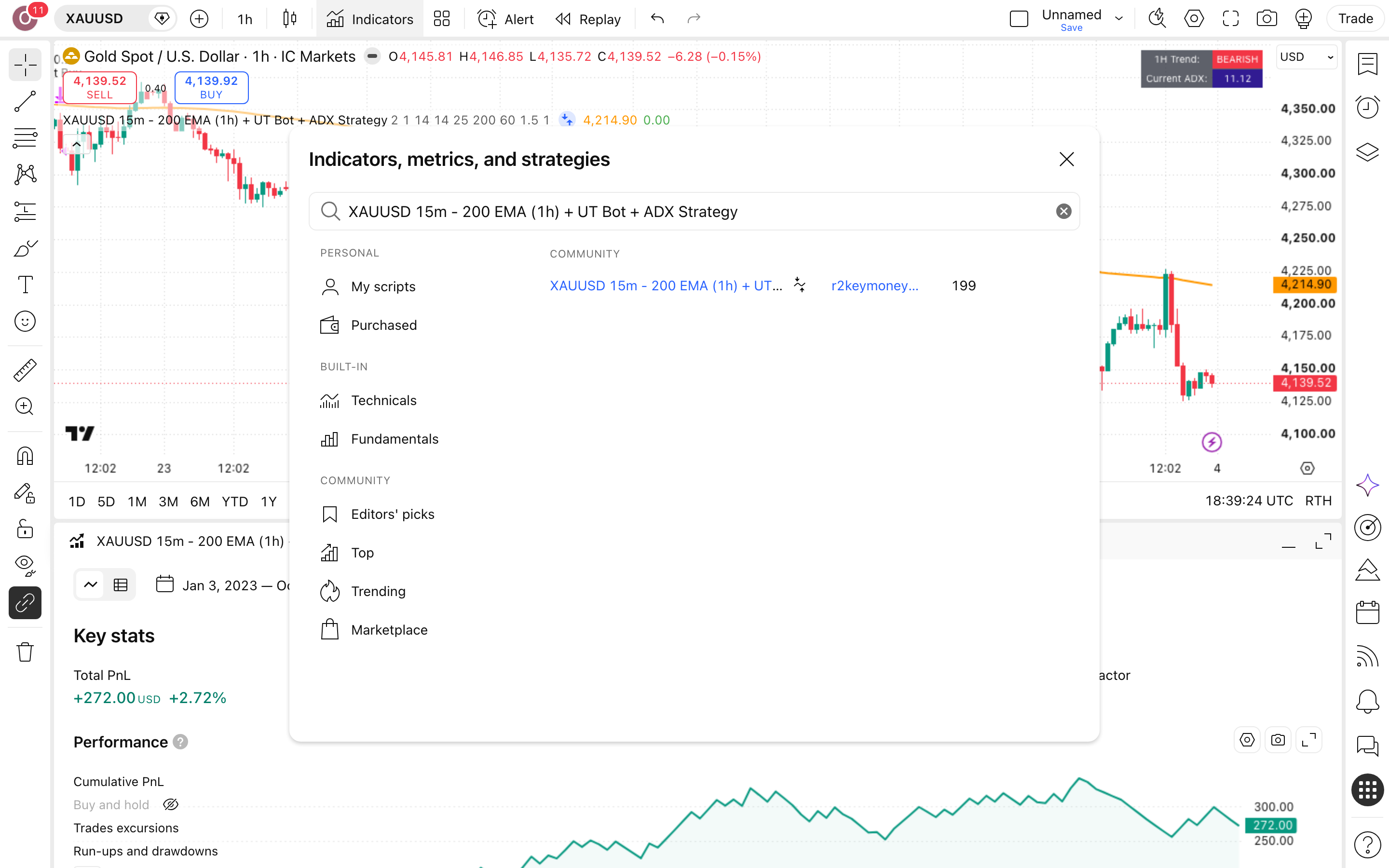The image size is (1389, 868).
Task: Open the watchlist panel icon
Action: tap(1367, 64)
